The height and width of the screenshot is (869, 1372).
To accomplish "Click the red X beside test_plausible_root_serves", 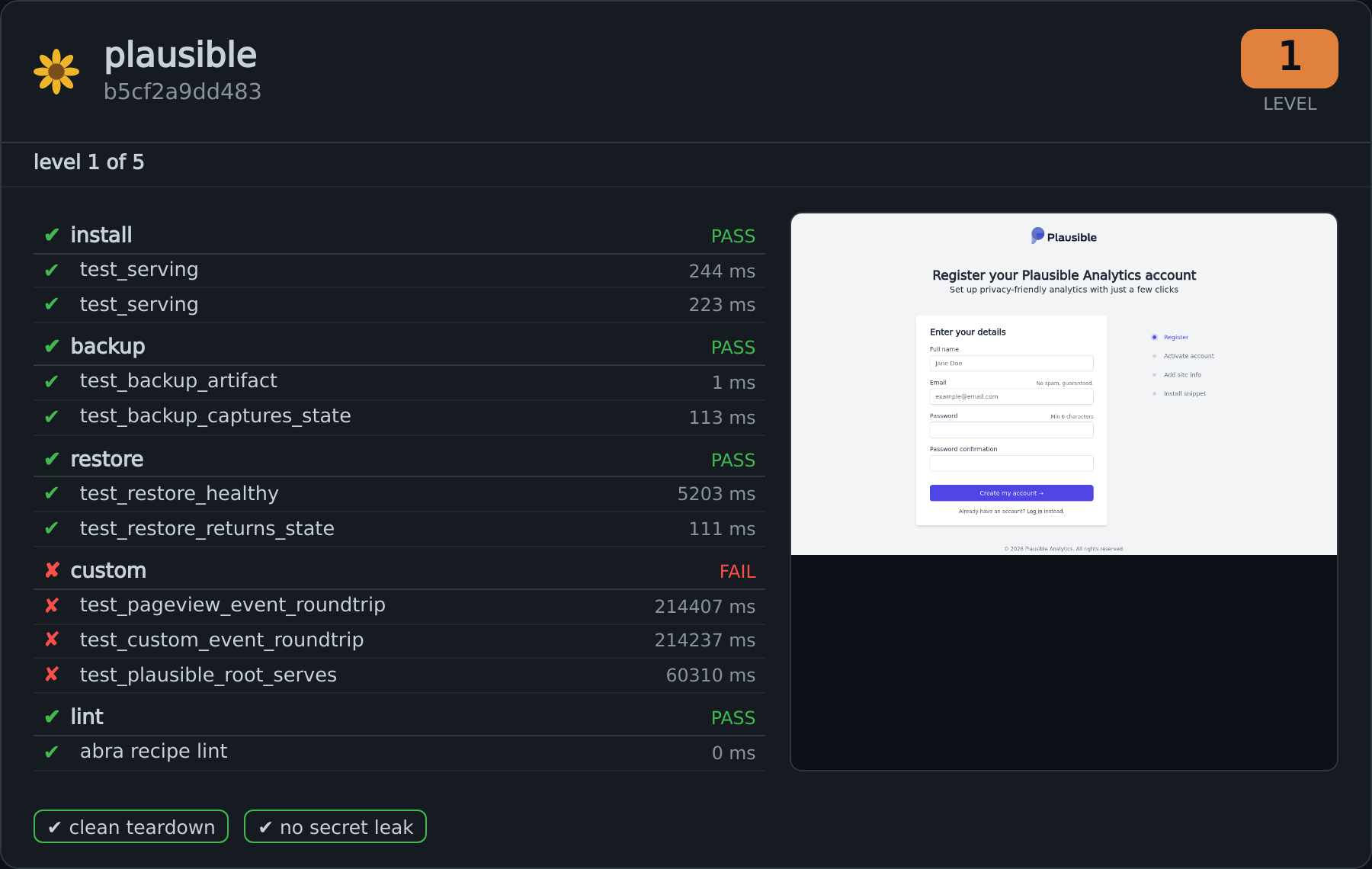I will coord(52,675).
